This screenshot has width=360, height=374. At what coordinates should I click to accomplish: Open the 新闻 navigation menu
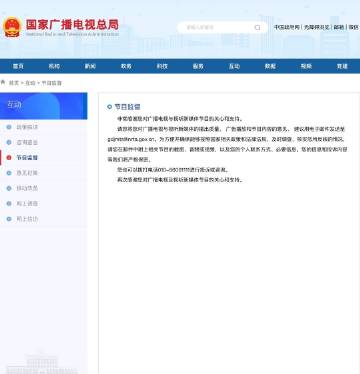click(90, 66)
